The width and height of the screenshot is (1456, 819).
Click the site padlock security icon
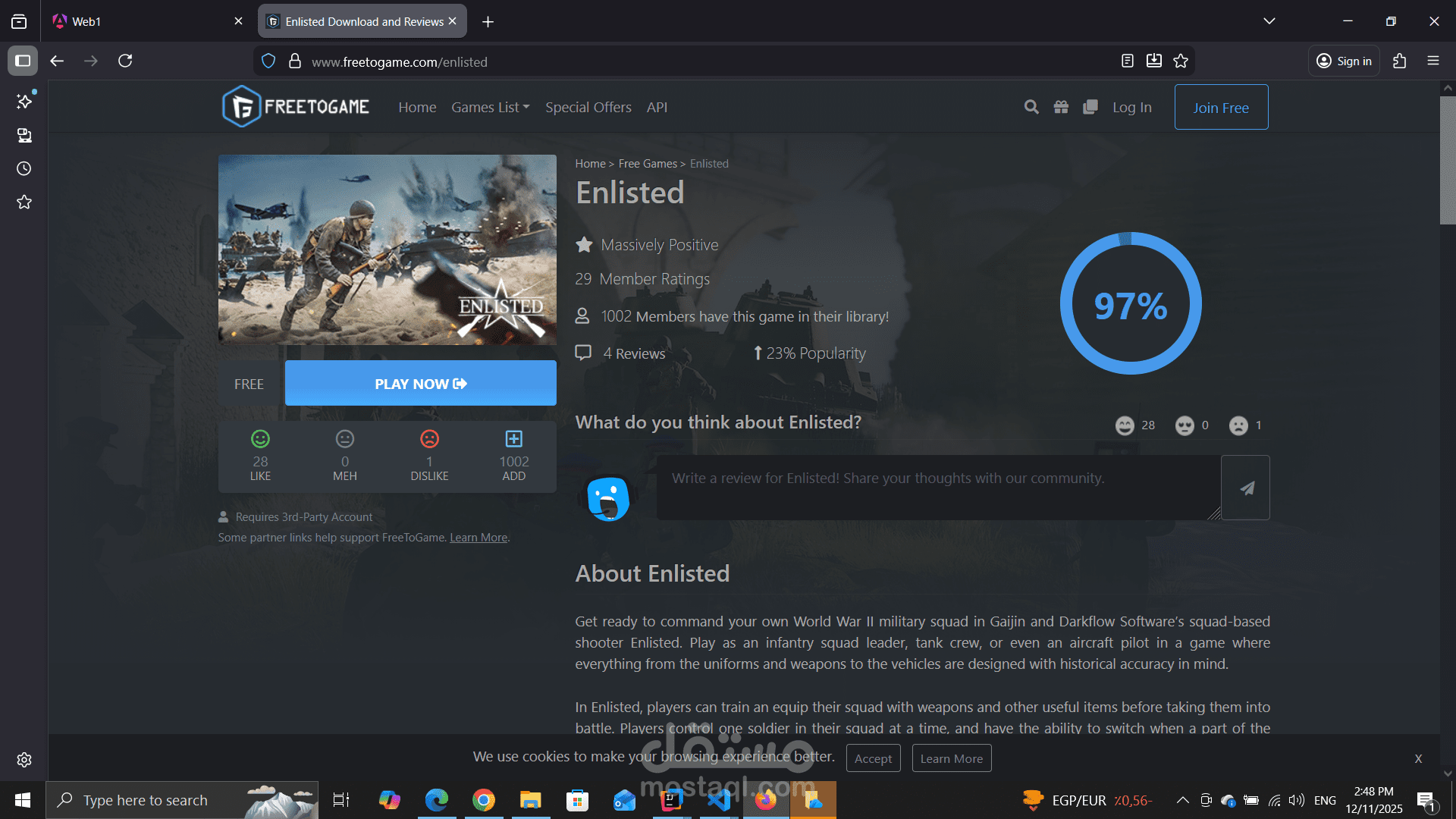(295, 61)
